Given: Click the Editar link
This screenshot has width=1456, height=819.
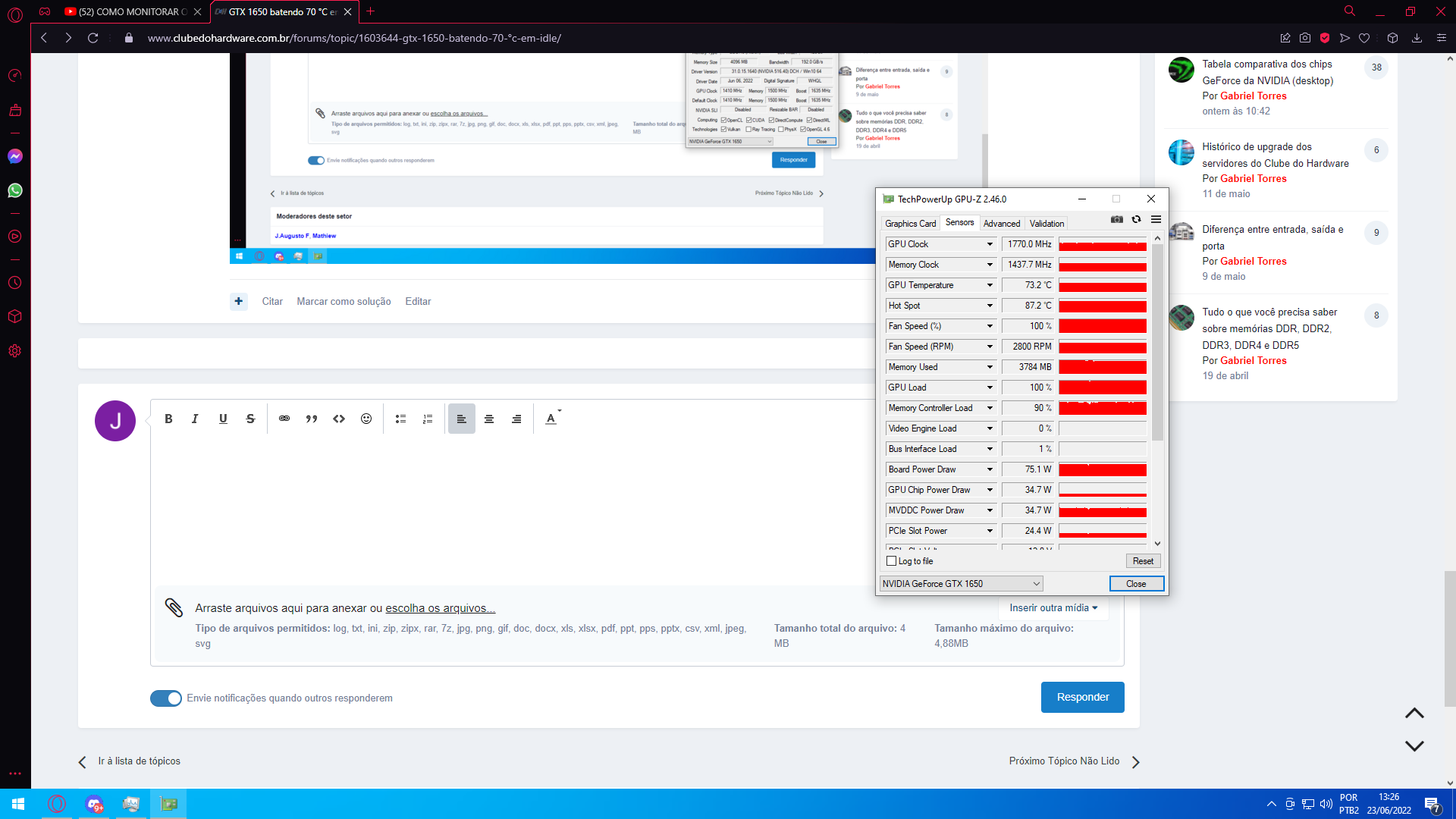Looking at the screenshot, I should point(418,302).
